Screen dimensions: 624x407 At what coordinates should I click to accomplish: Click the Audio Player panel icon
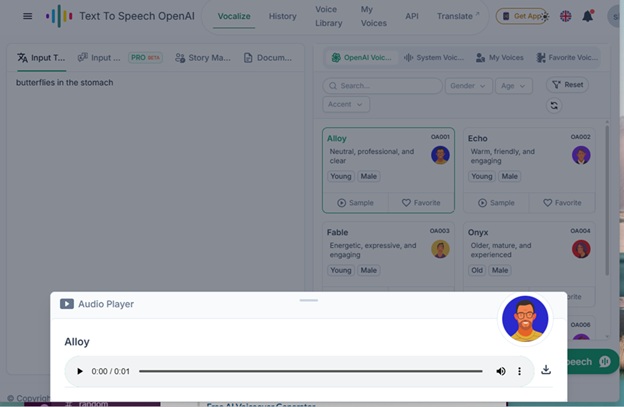tap(66, 304)
